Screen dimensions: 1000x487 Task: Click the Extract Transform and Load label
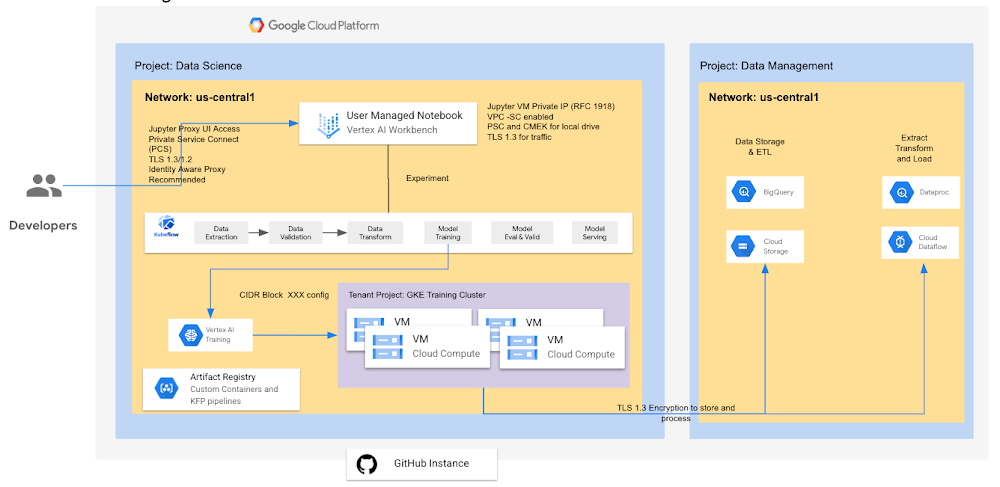point(913,148)
